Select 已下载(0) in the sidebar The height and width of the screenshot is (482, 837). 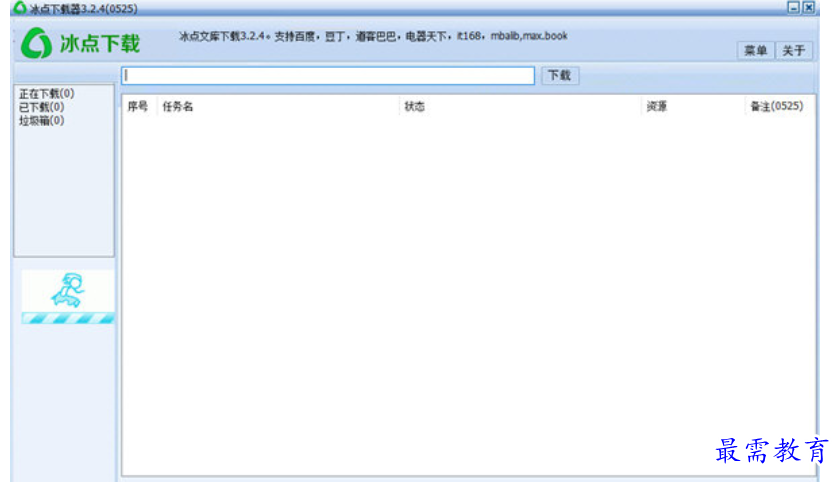pos(41,107)
